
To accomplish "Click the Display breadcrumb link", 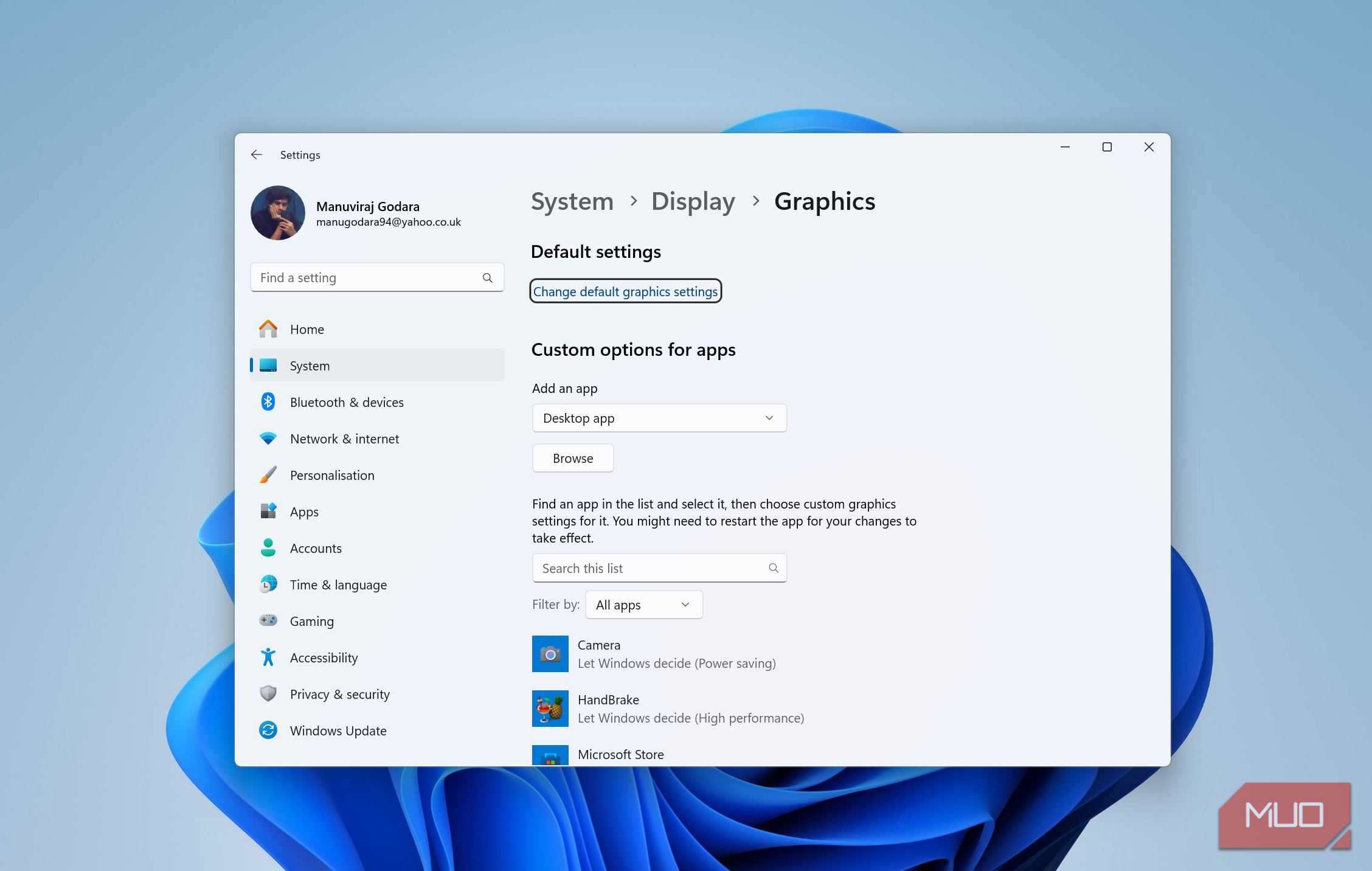I will (693, 201).
